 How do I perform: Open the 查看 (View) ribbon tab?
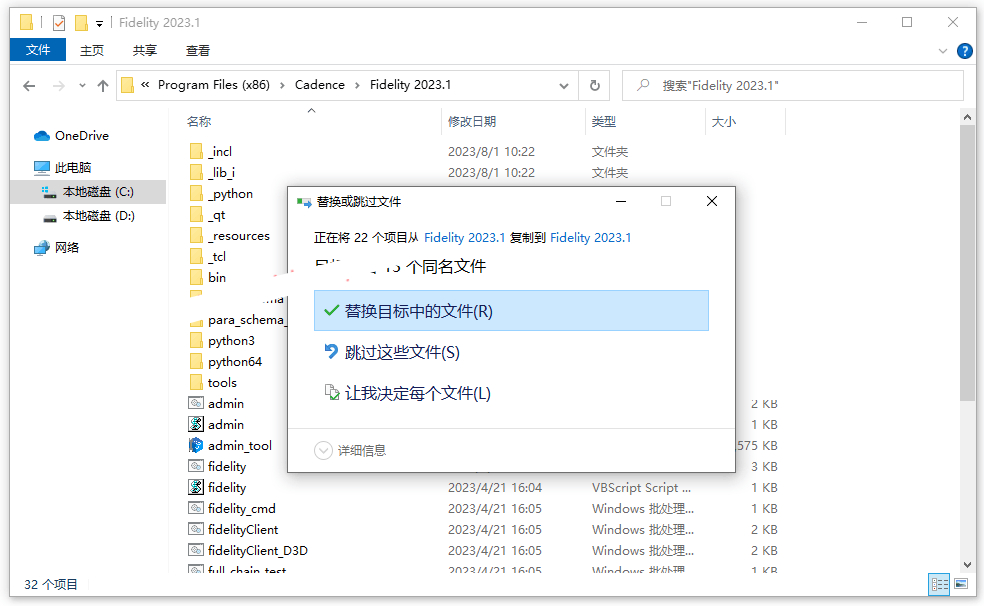(x=198, y=51)
